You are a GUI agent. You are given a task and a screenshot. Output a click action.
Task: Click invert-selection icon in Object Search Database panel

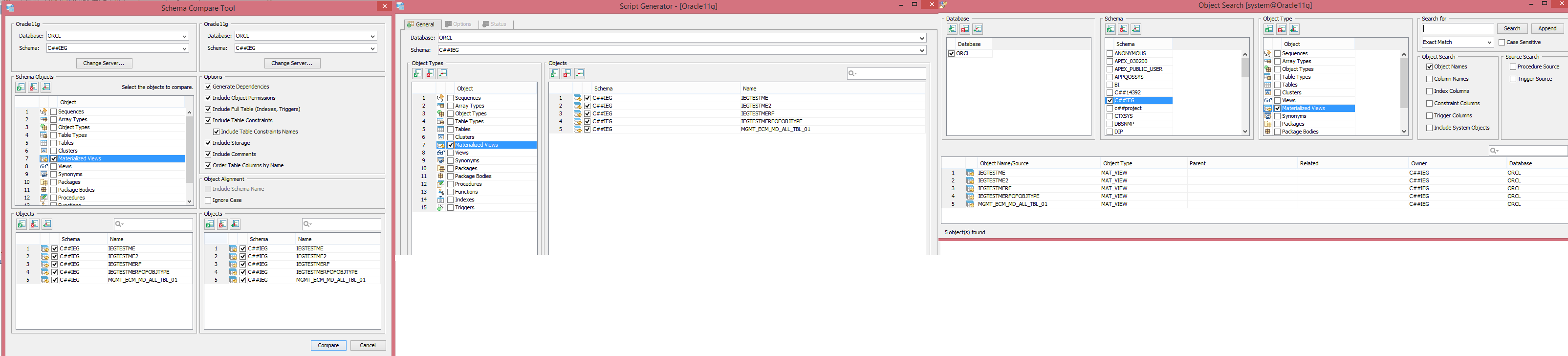coord(978,29)
